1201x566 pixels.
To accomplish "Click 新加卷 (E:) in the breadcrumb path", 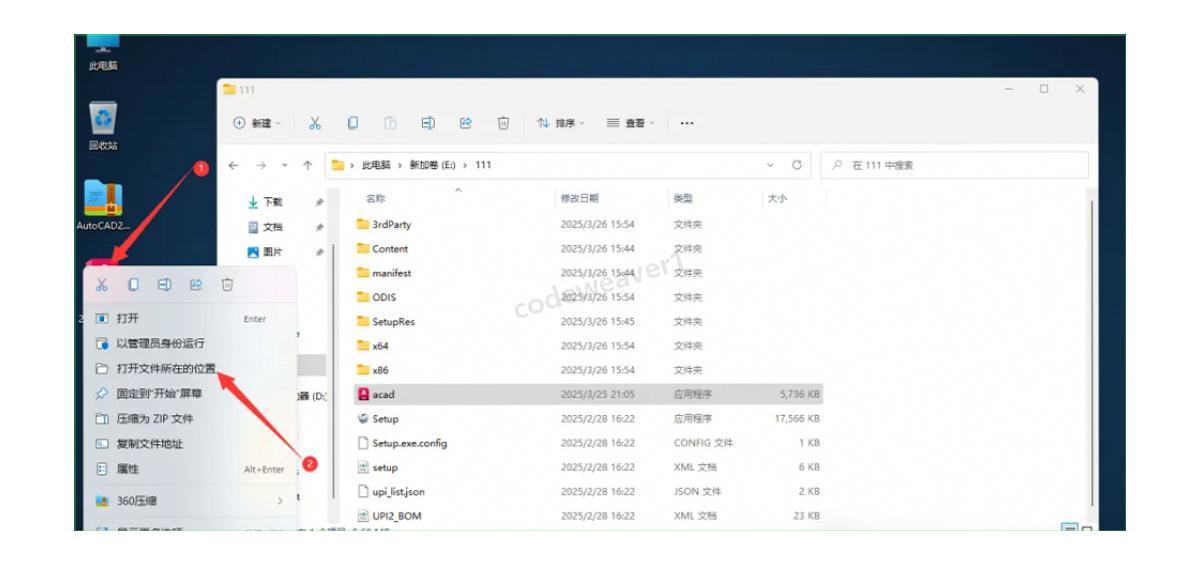I will pos(432,165).
